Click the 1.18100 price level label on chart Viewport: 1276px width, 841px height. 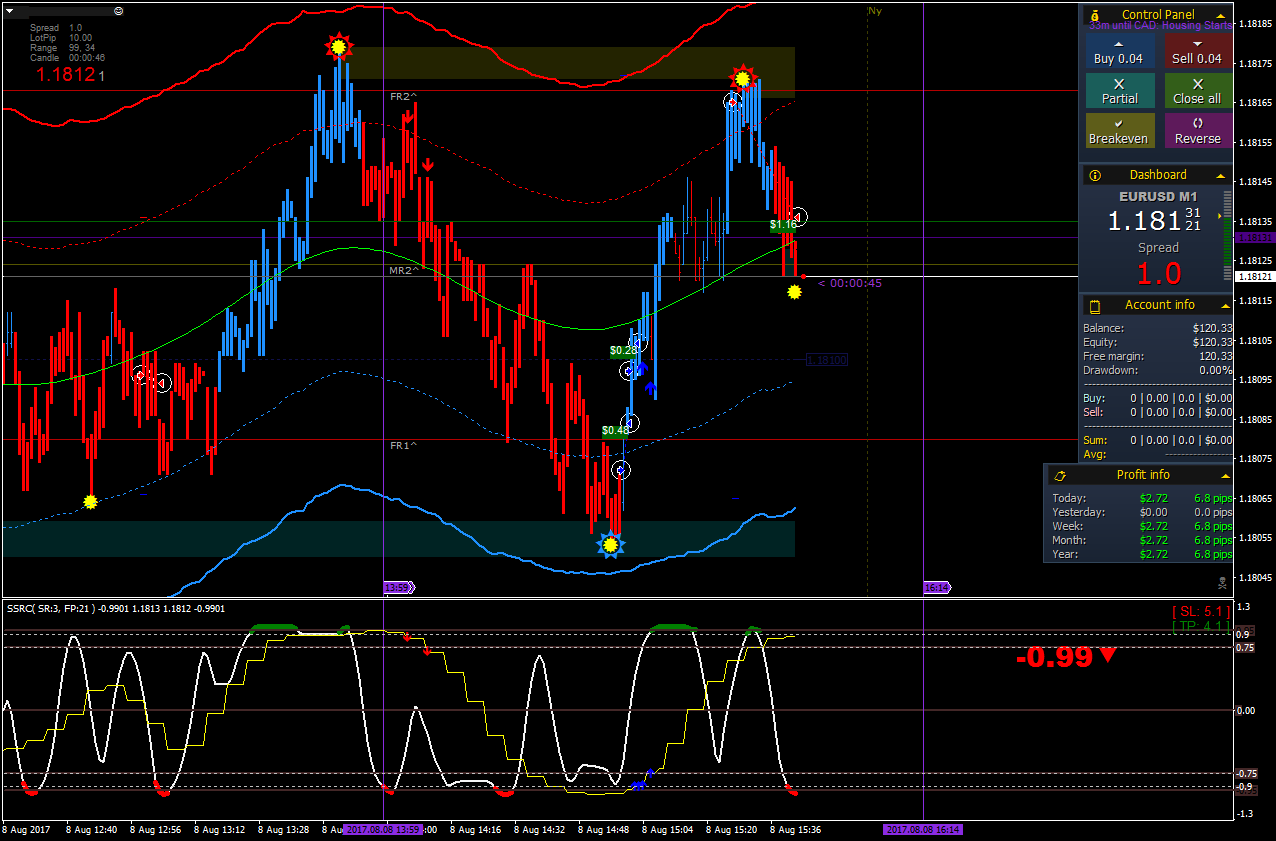pos(827,360)
